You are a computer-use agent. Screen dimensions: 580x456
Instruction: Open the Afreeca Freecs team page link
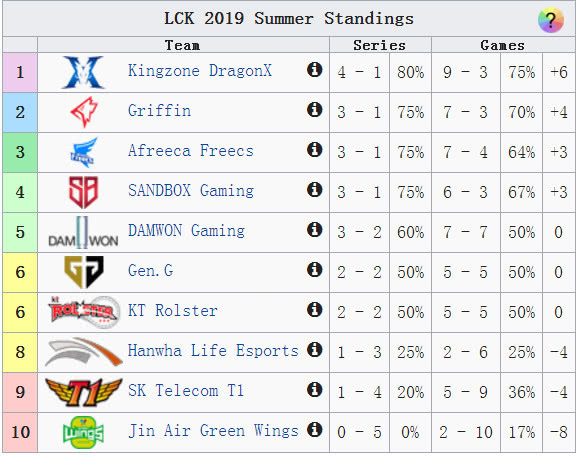coord(191,151)
